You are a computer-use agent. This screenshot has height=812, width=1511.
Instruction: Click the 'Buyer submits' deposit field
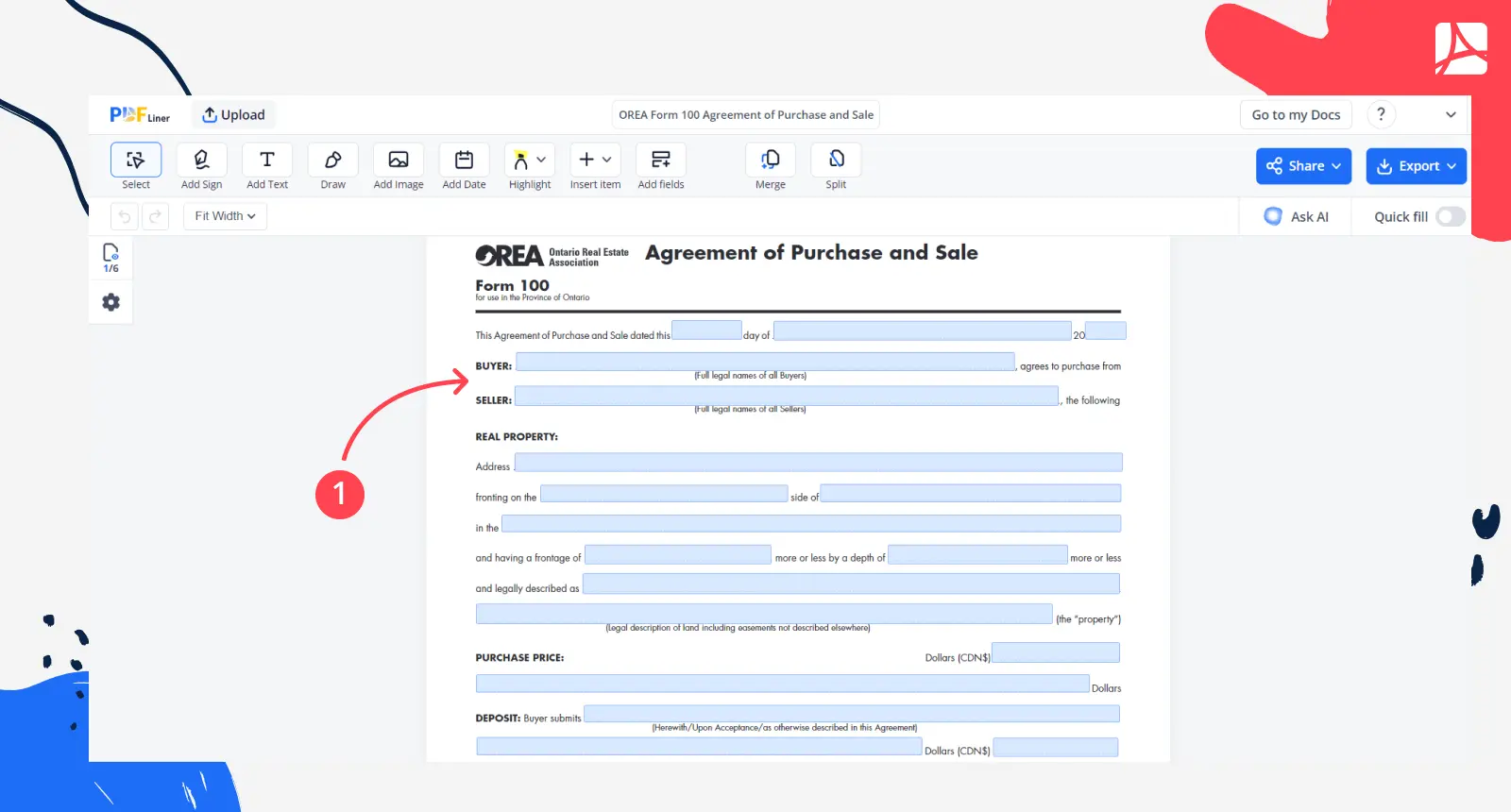point(852,714)
